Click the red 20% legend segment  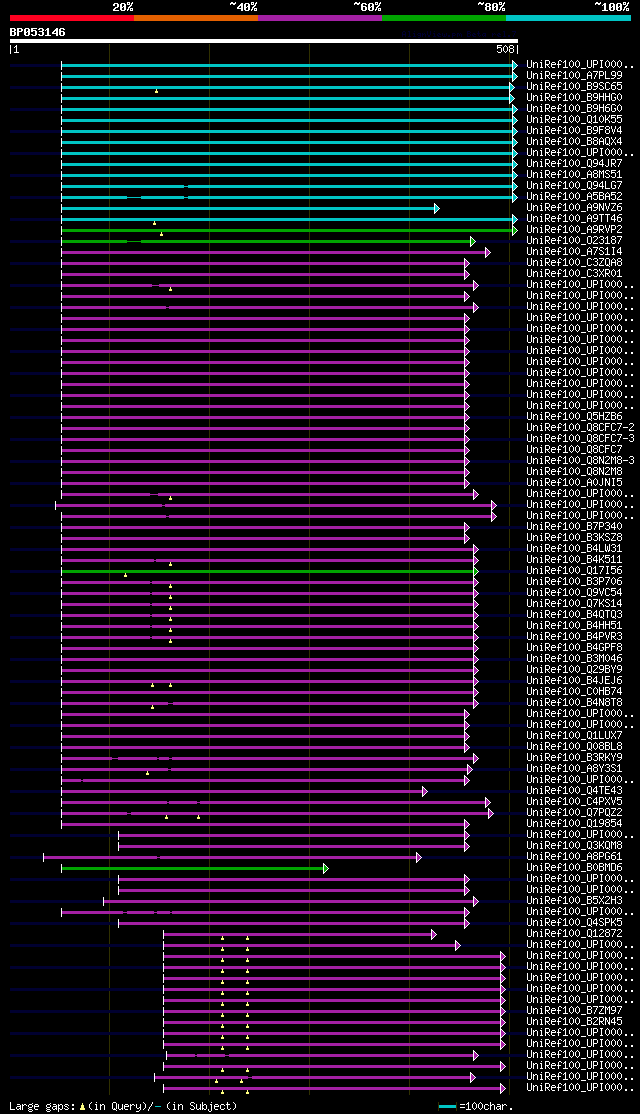(x=72, y=18)
